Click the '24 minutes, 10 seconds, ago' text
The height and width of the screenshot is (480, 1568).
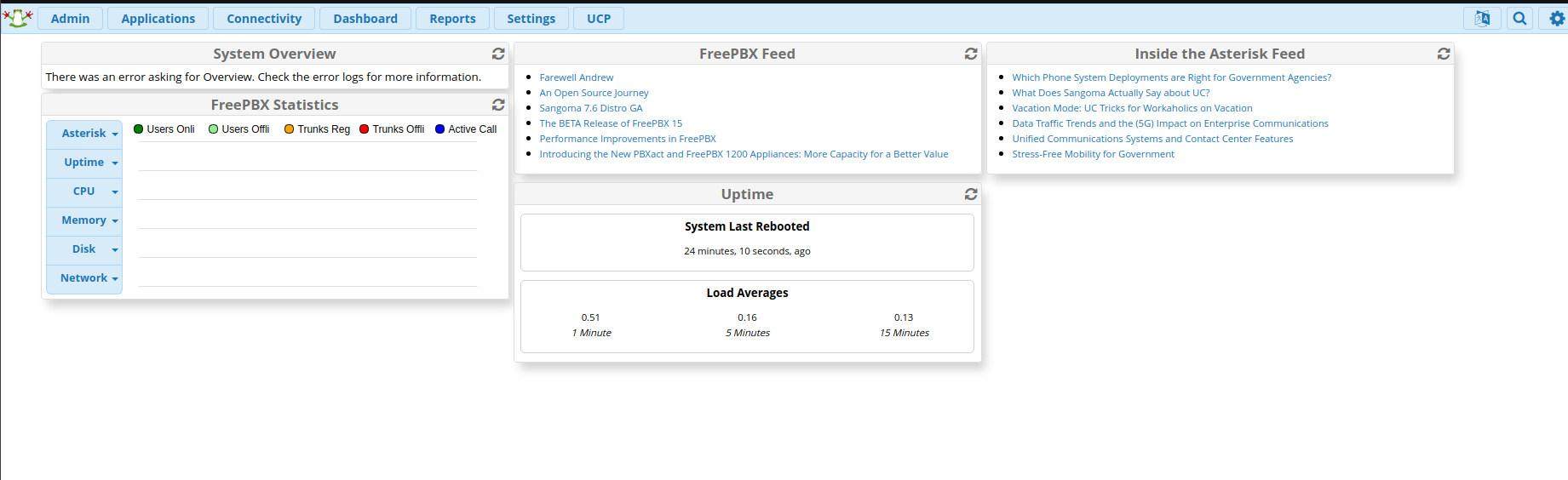pos(747,251)
